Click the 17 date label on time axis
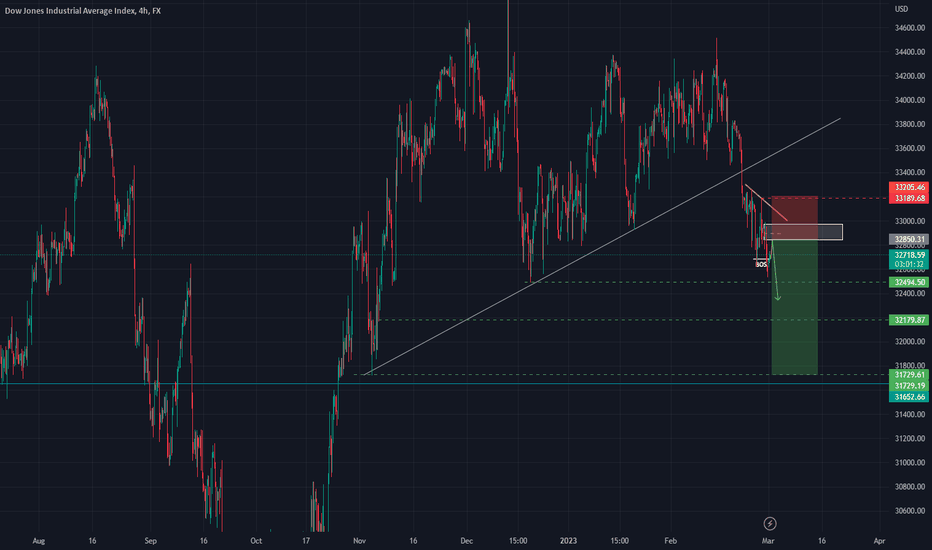932x550 pixels. click(306, 541)
